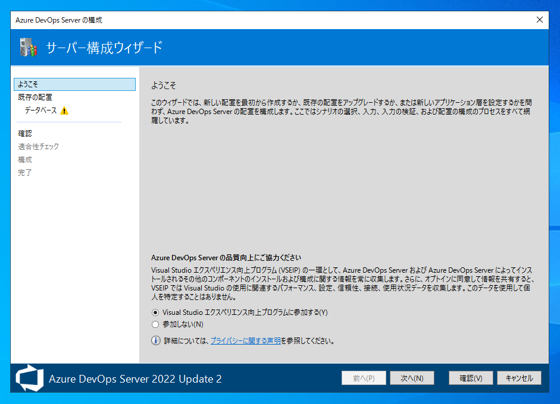
Task: Open the プライバシーに関する声明 link
Action: (x=245, y=341)
